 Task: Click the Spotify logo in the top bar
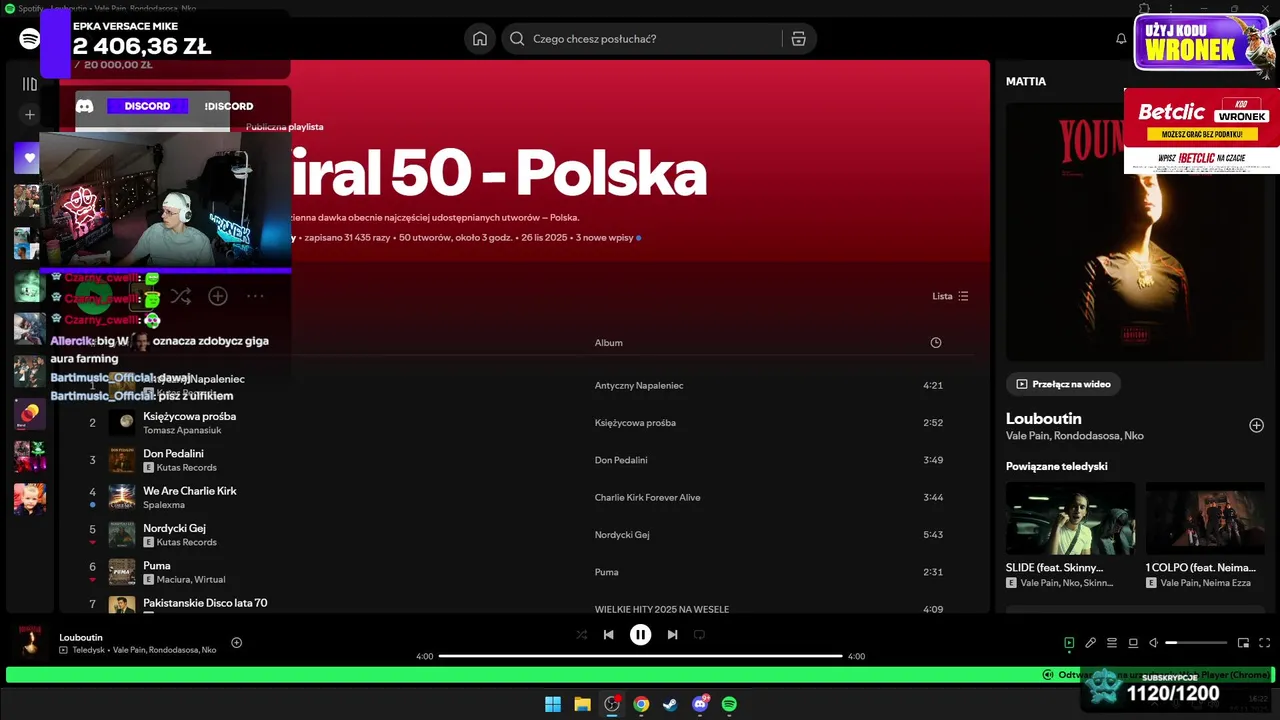pos(30,39)
